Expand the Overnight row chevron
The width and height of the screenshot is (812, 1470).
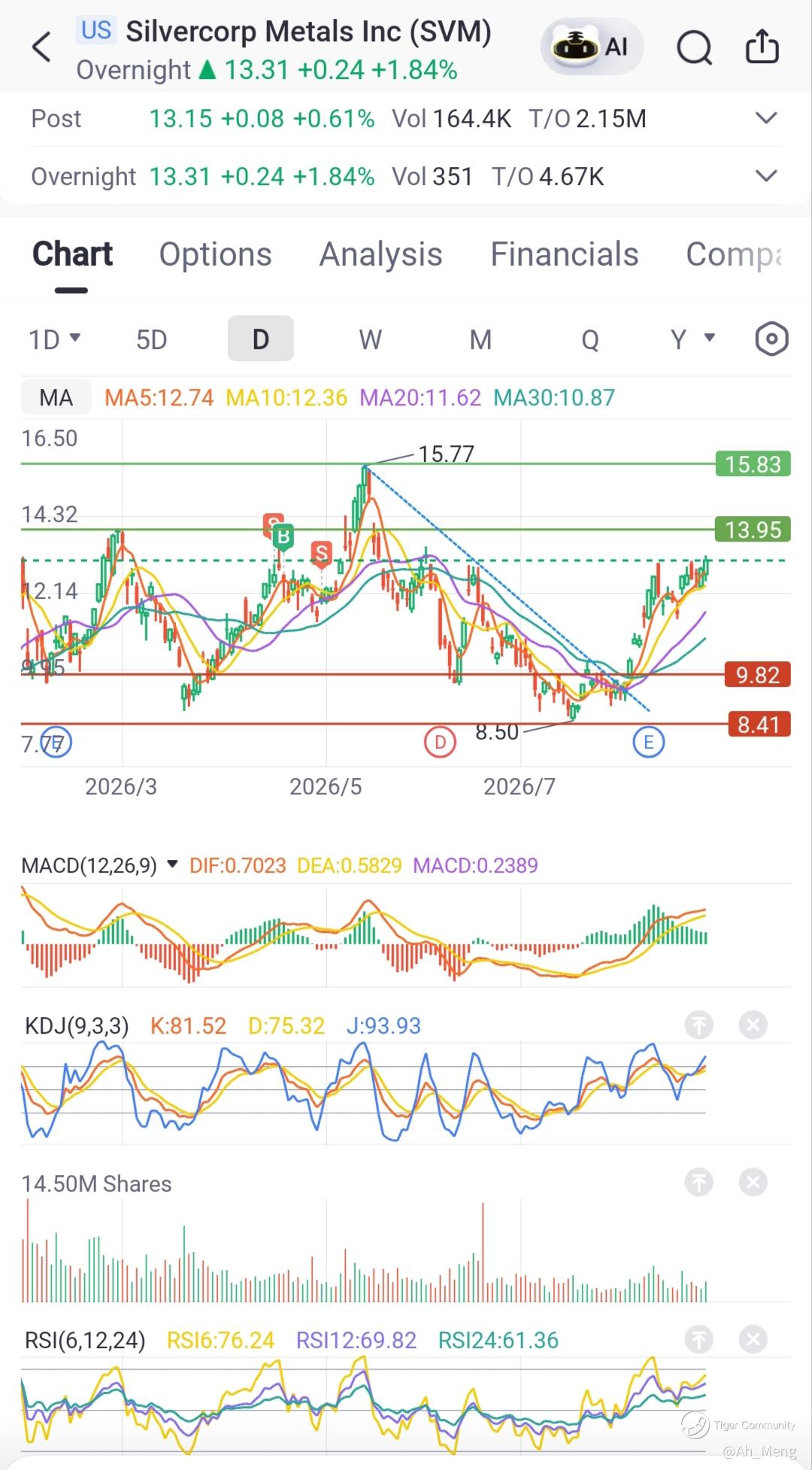[765, 176]
